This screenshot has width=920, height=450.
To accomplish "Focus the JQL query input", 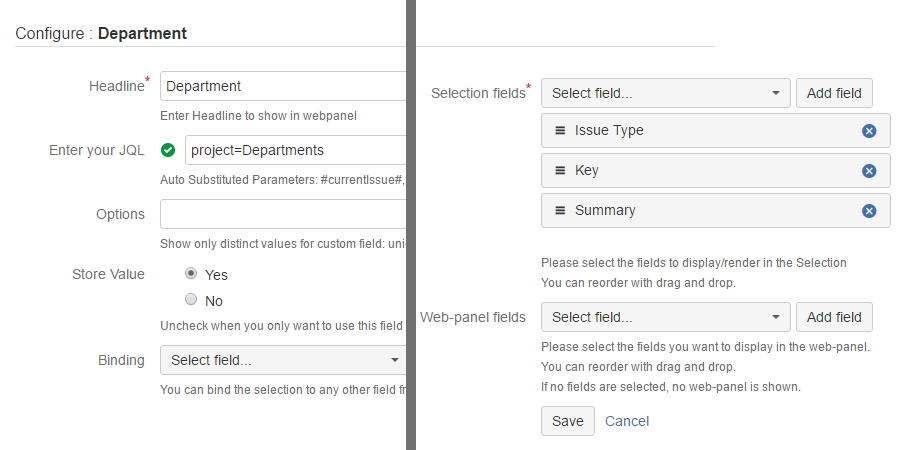I will [296, 150].
